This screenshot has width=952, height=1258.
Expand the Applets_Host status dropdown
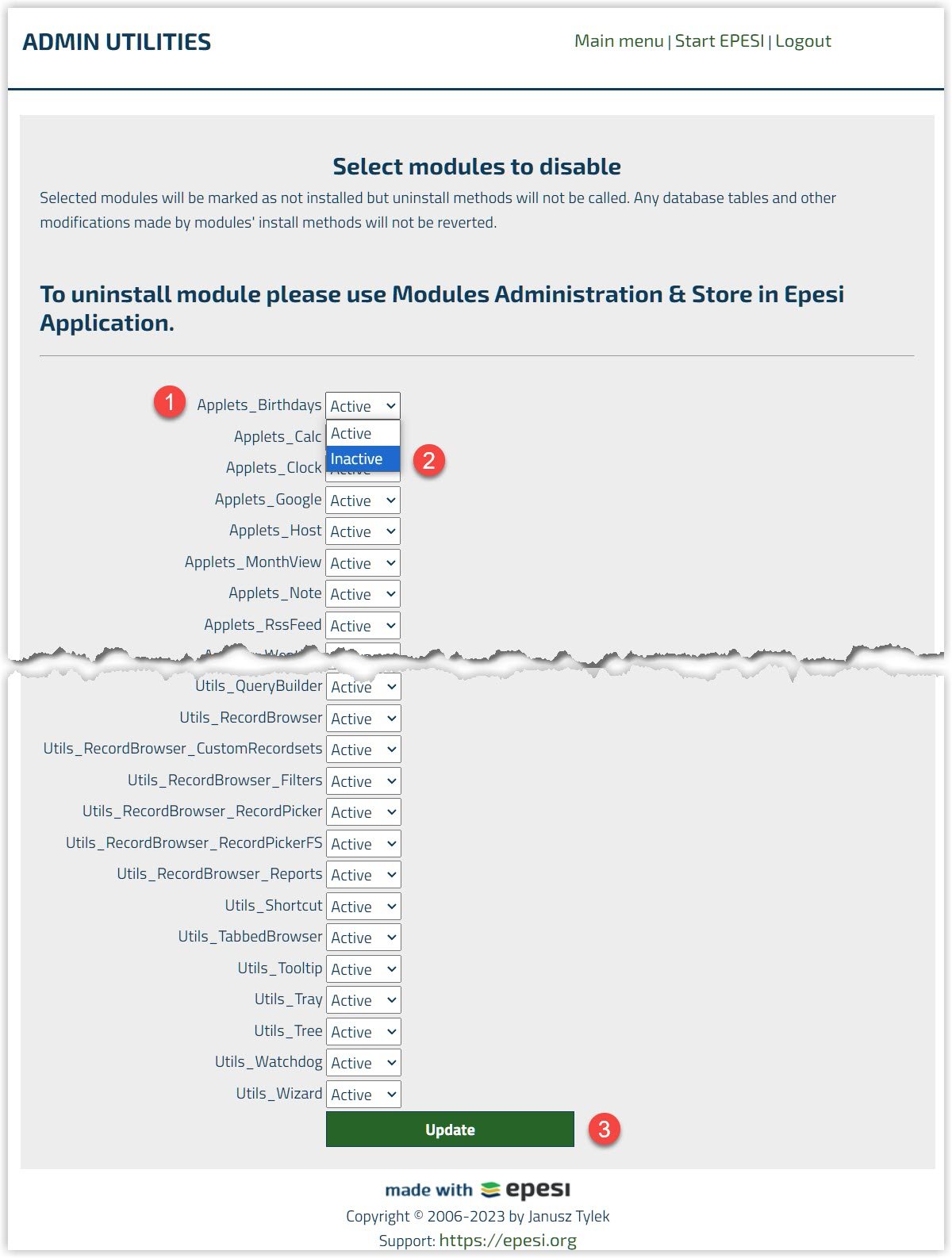point(363,531)
